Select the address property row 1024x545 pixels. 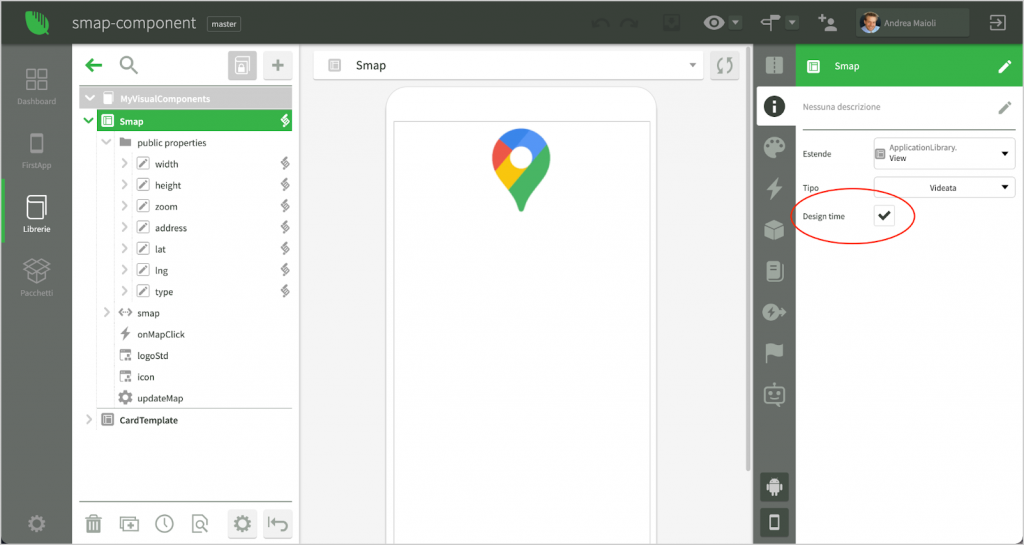[204, 228]
